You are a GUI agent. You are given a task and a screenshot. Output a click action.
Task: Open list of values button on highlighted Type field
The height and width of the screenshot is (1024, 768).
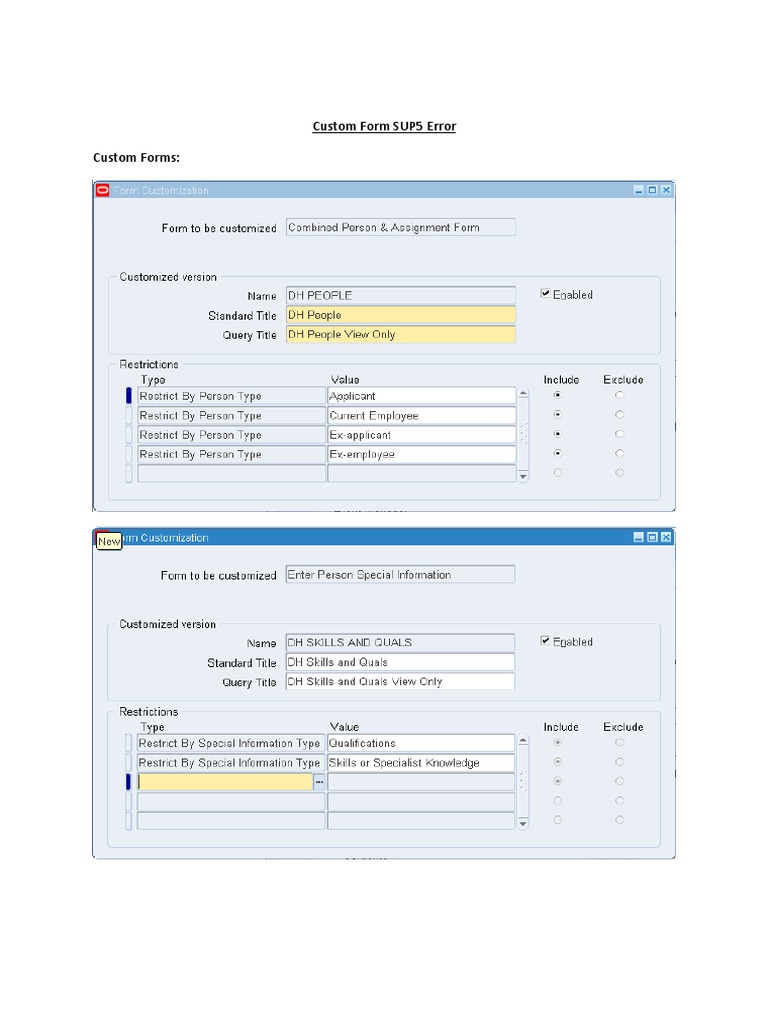point(319,782)
